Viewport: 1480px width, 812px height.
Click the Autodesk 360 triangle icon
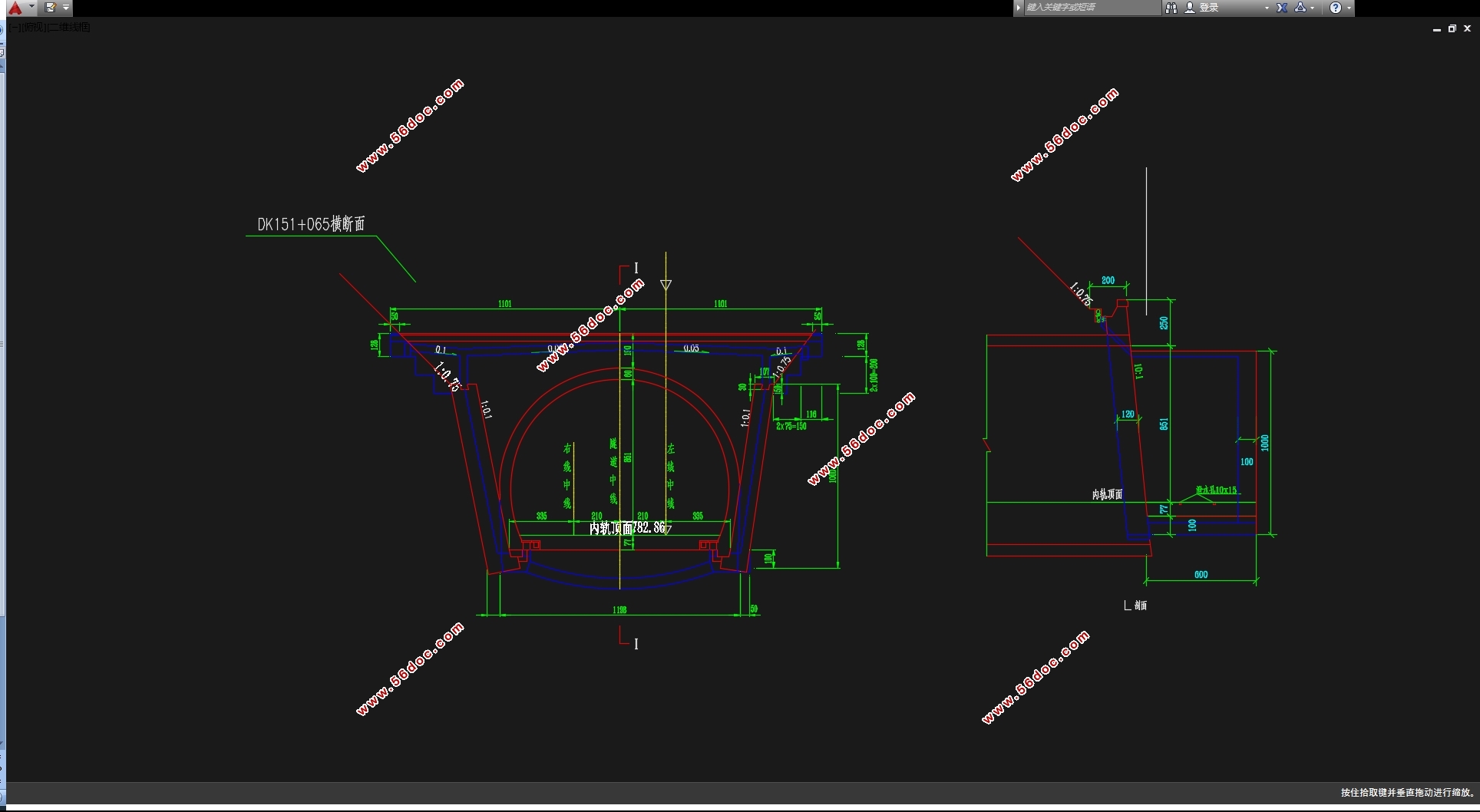[x=1300, y=8]
